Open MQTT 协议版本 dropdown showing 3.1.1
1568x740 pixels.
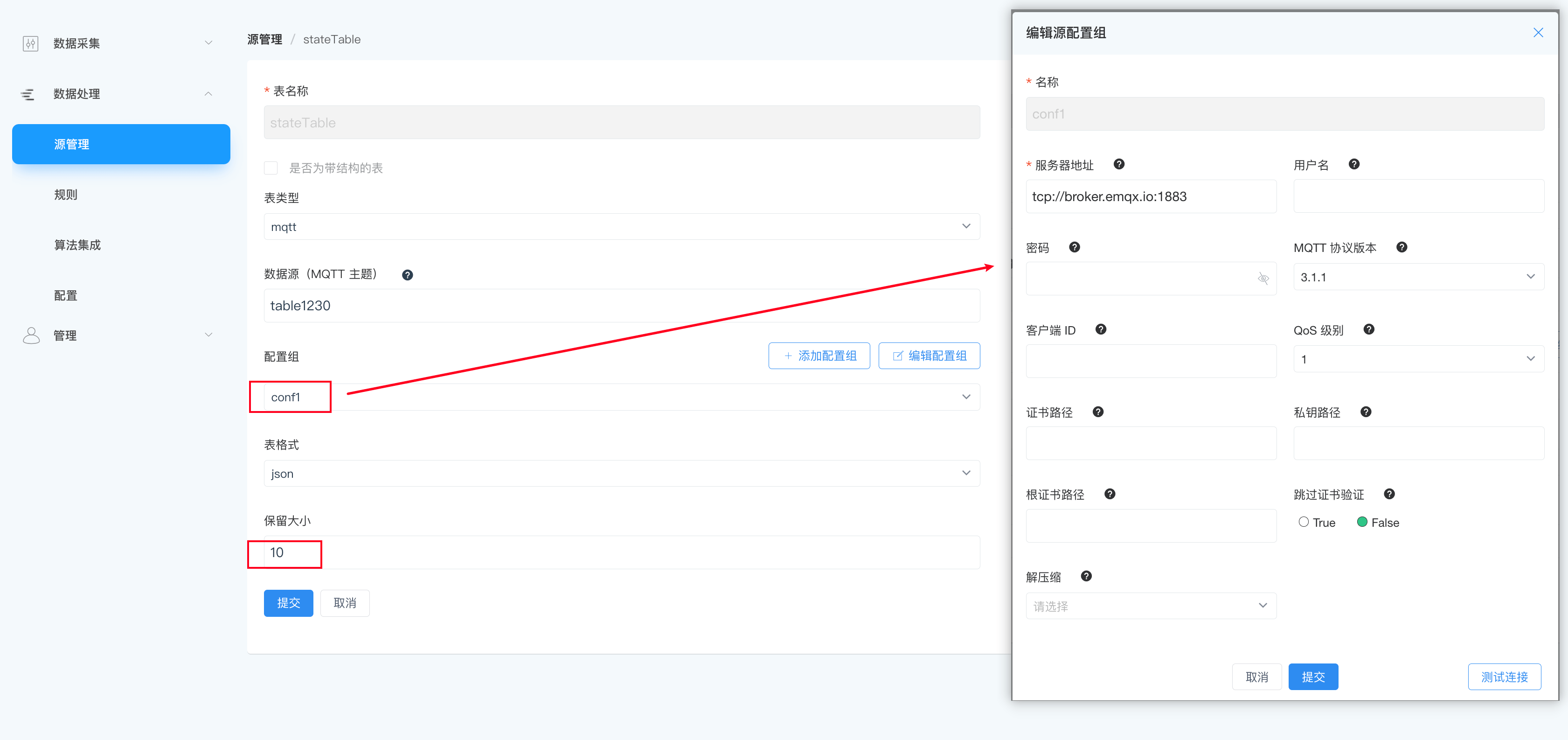pyautogui.click(x=1418, y=277)
